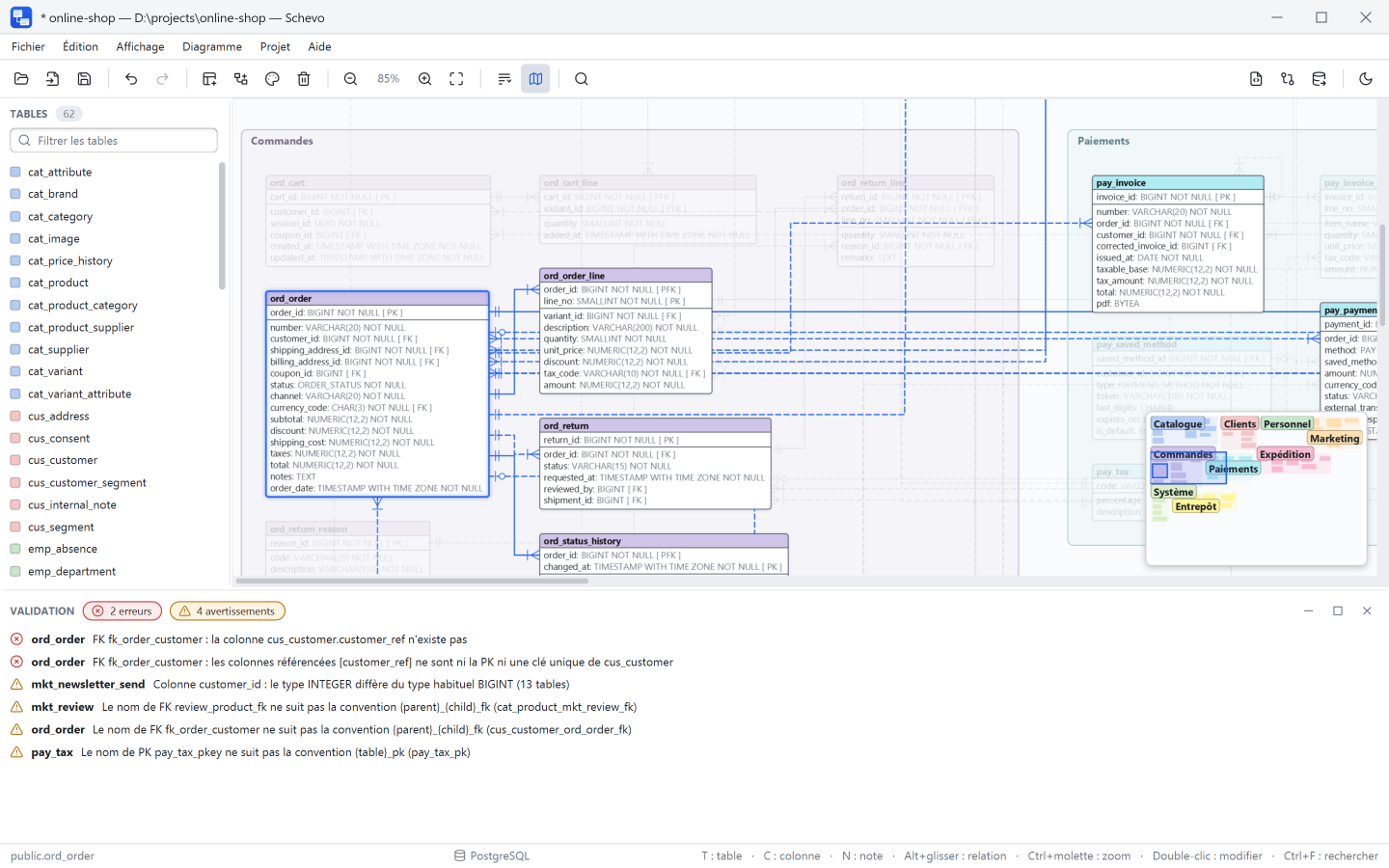Open the Affichage menu
Viewport: 1389px width, 868px height.
click(x=140, y=46)
